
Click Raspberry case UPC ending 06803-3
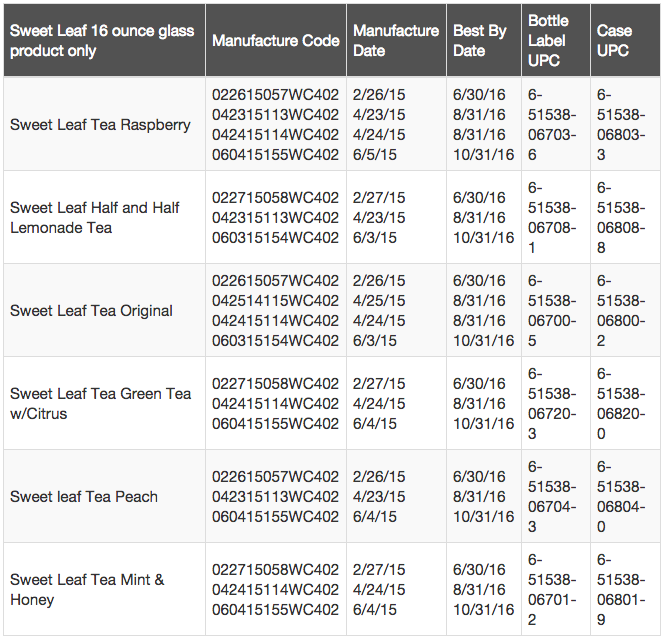pyautogui.click(x=621, y=125)
